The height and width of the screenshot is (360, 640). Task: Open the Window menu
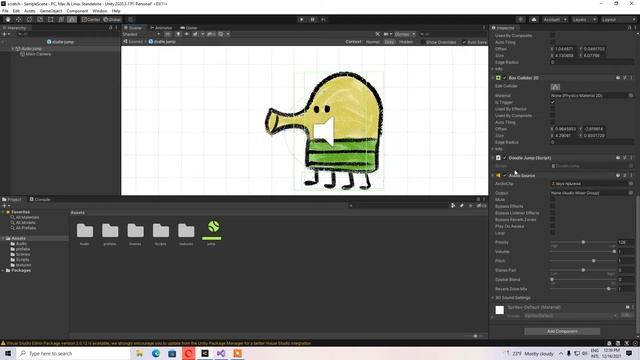100,11
